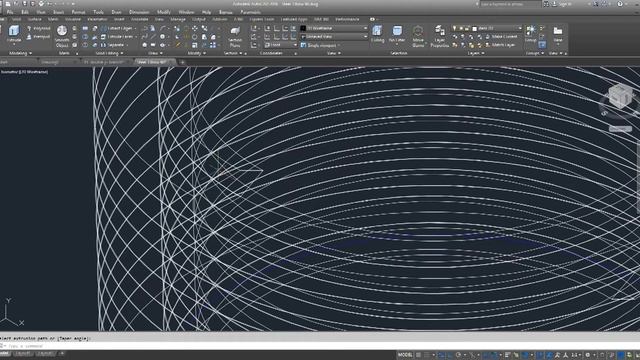Switch to the Surface ribbon tab
This screenshot has width=640, height=360.
click(x=34, y=19)
